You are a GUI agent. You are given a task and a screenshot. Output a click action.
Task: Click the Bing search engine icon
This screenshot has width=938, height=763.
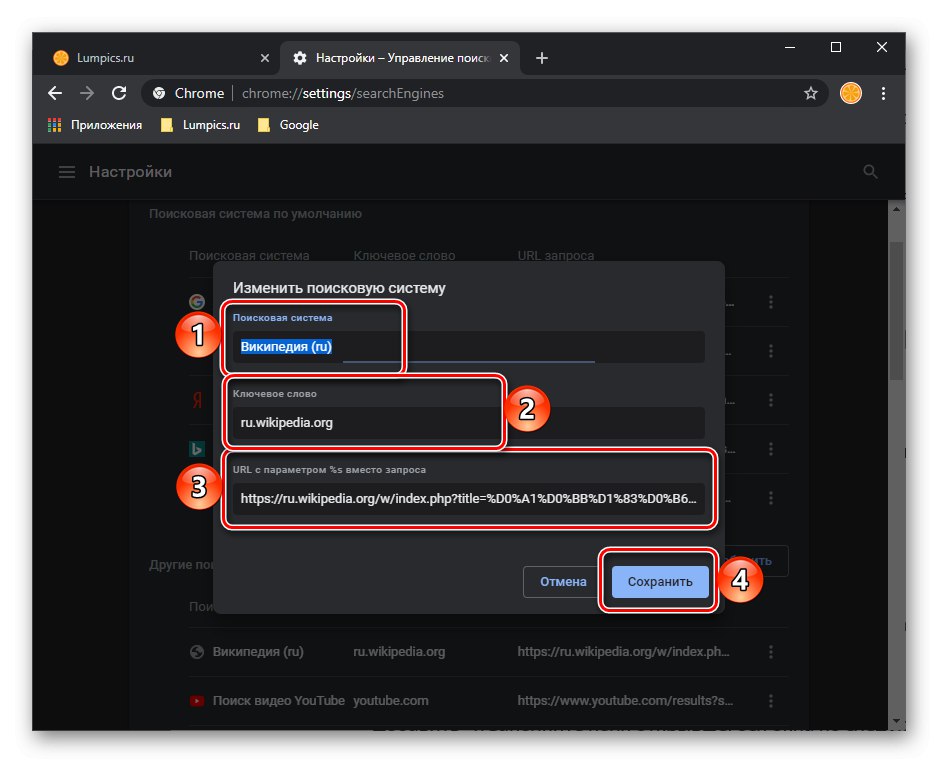[196, 450]
